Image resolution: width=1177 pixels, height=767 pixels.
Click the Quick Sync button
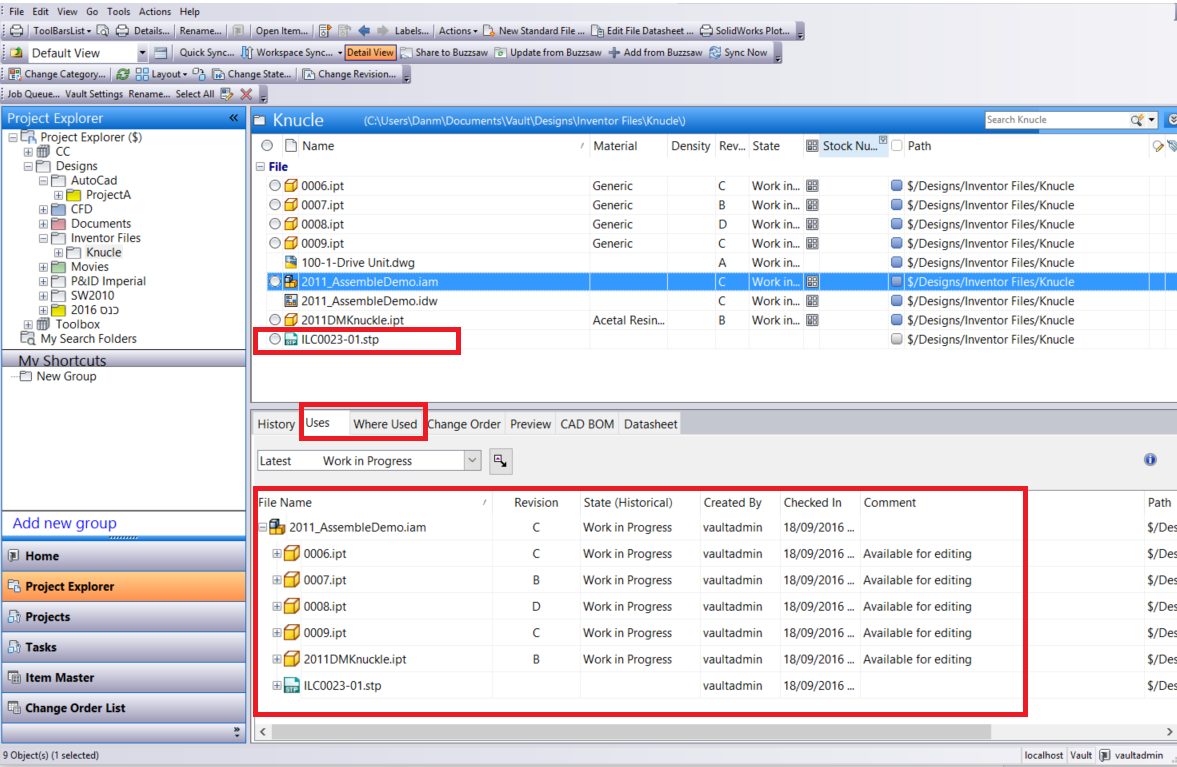coord(206,53)
